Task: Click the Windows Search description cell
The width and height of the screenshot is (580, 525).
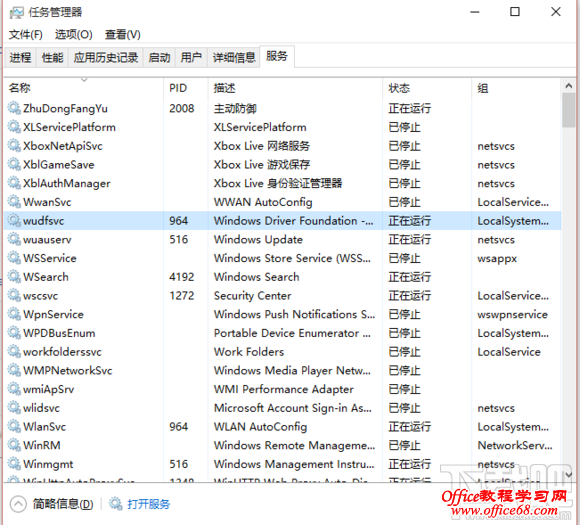Action: (x=256, y=277)
